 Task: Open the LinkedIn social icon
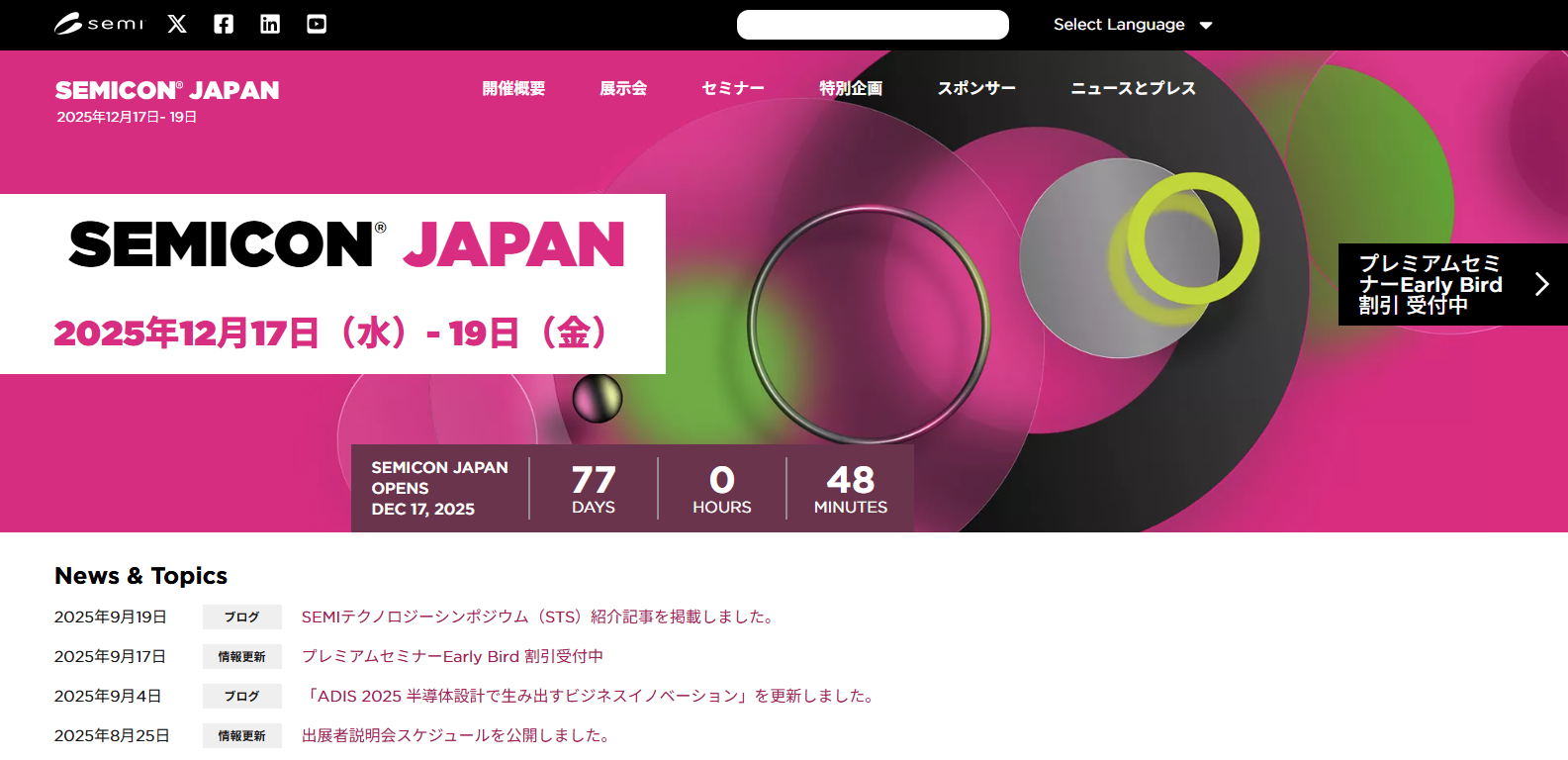270,24
